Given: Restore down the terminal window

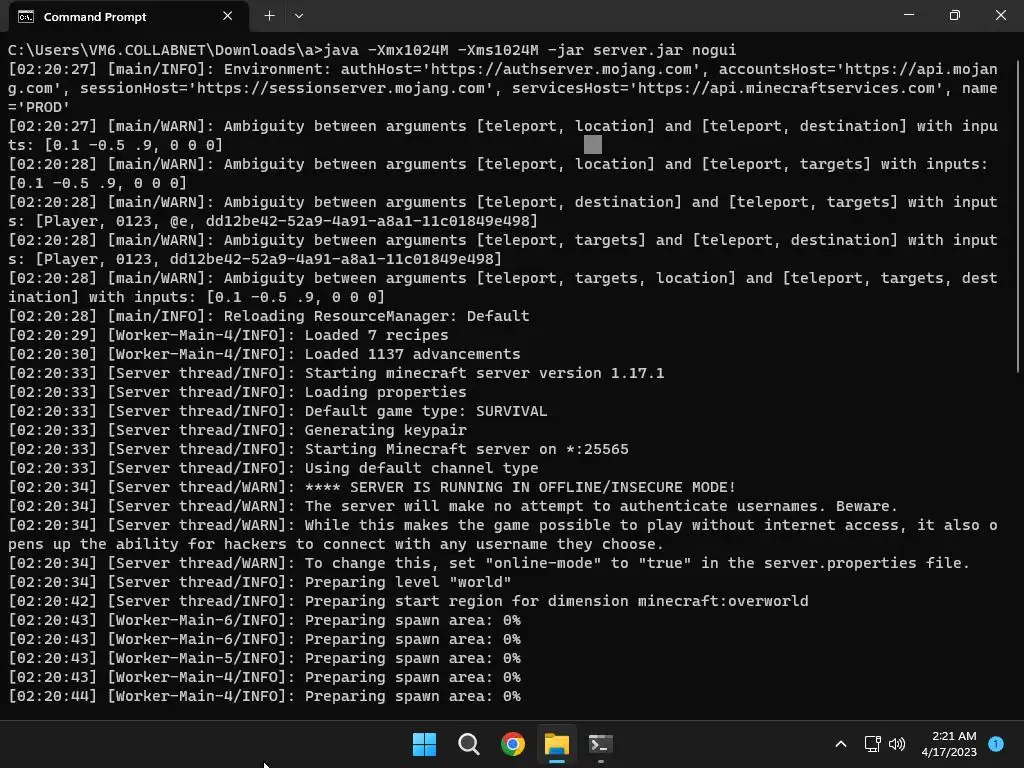Looking at the screenshot, I should [954, 15].
